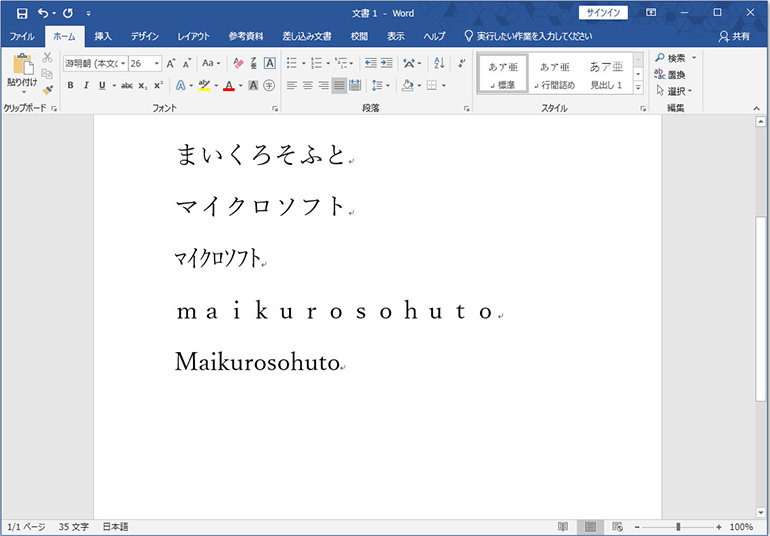Image resolution: width=770 pixels, height=536 pixels.
Task: Switch to web layout view in status bar
Action: click(618, 527)
